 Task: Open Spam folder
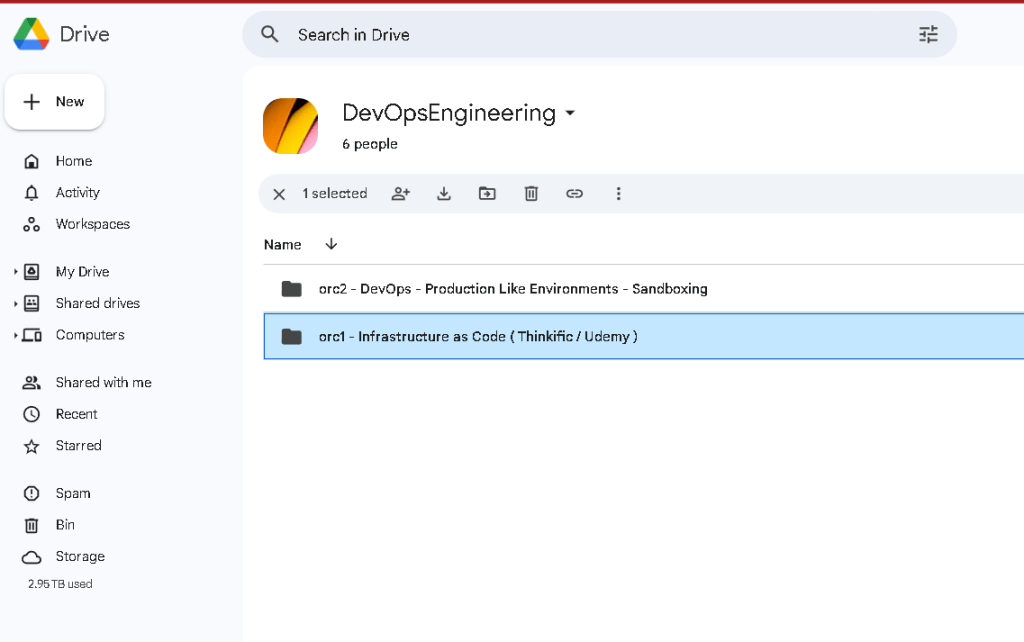[72, 493]
